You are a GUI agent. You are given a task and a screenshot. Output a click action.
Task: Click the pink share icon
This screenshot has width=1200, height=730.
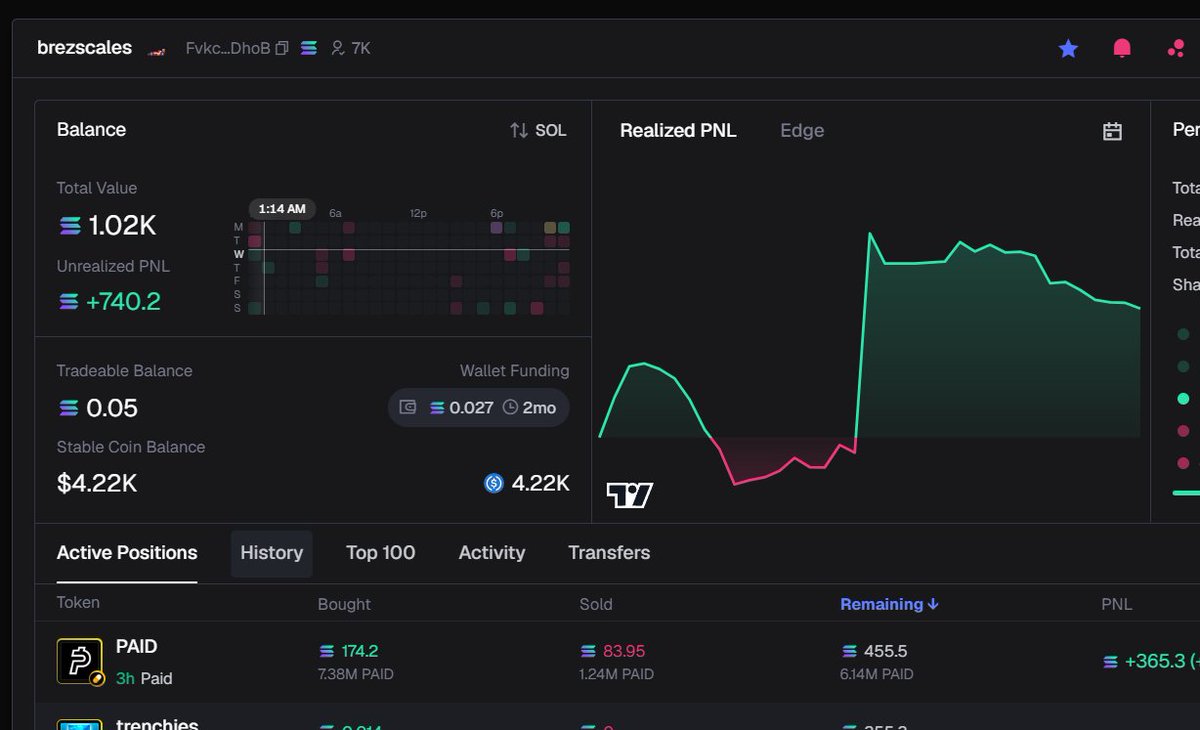click(1176, 48)
